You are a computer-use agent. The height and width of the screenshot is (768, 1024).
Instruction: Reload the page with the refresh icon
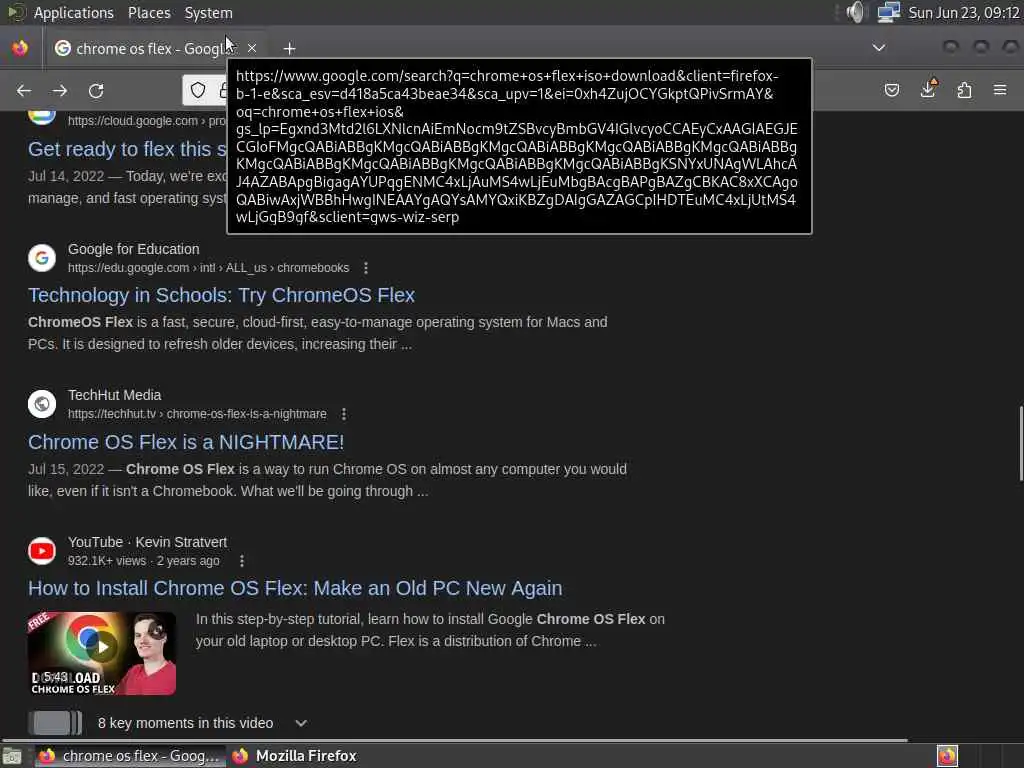coord(96,91)
